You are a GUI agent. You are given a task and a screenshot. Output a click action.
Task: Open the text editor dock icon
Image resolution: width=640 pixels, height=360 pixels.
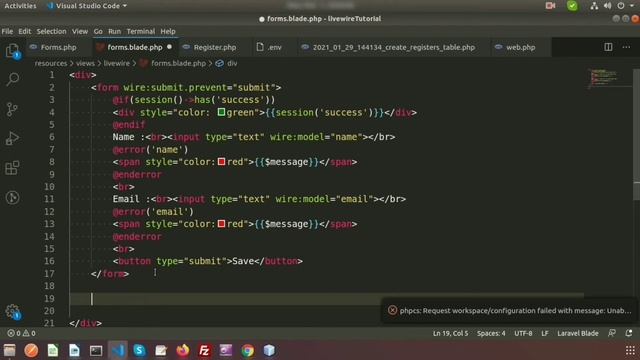(x=161, y=350)
